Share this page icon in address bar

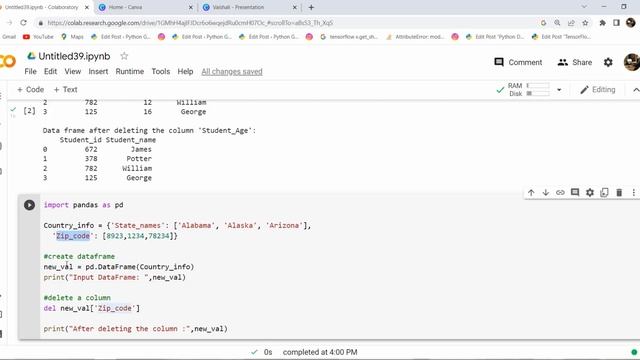(571, 23)
